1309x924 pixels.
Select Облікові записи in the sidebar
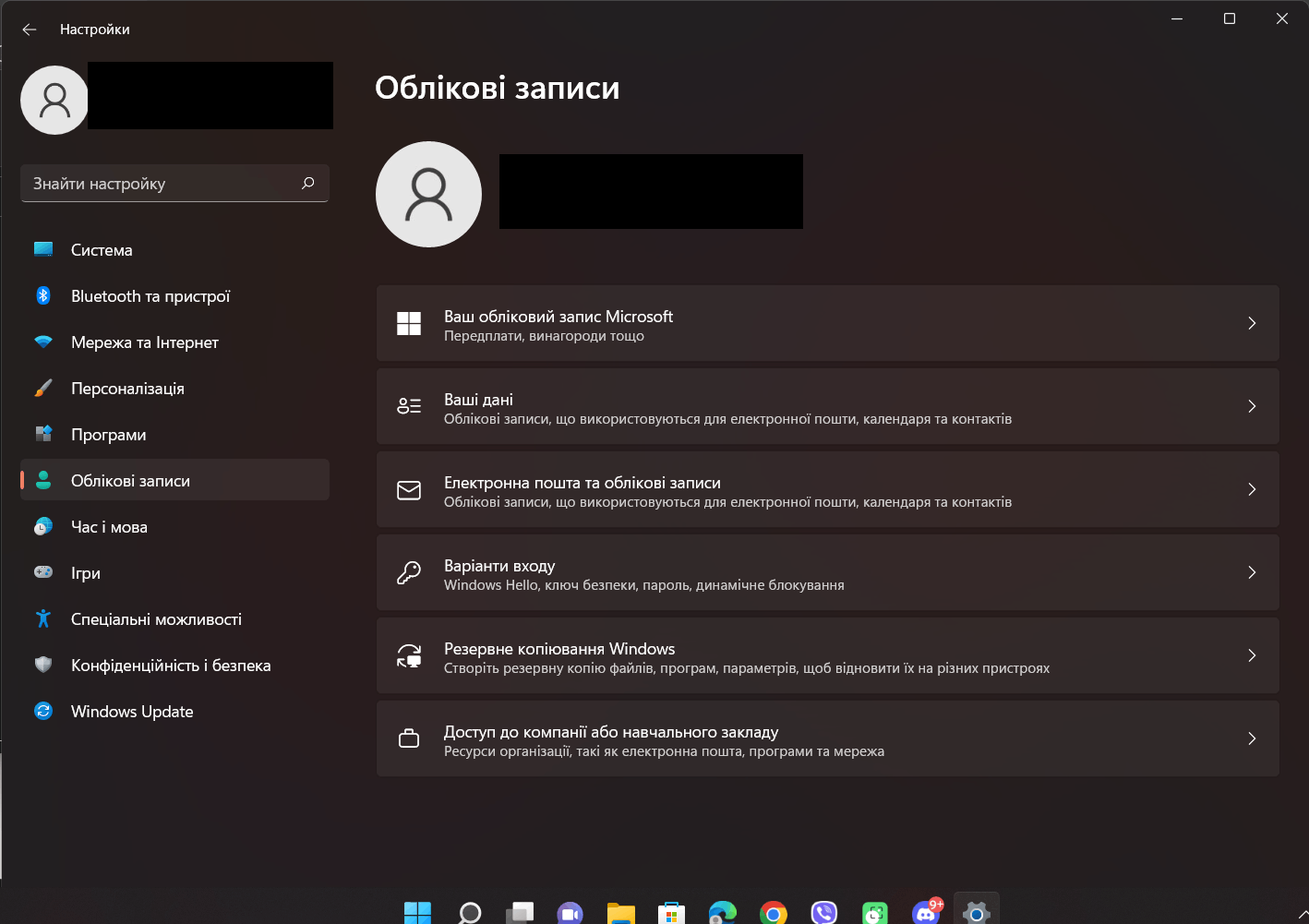point(174,480)
